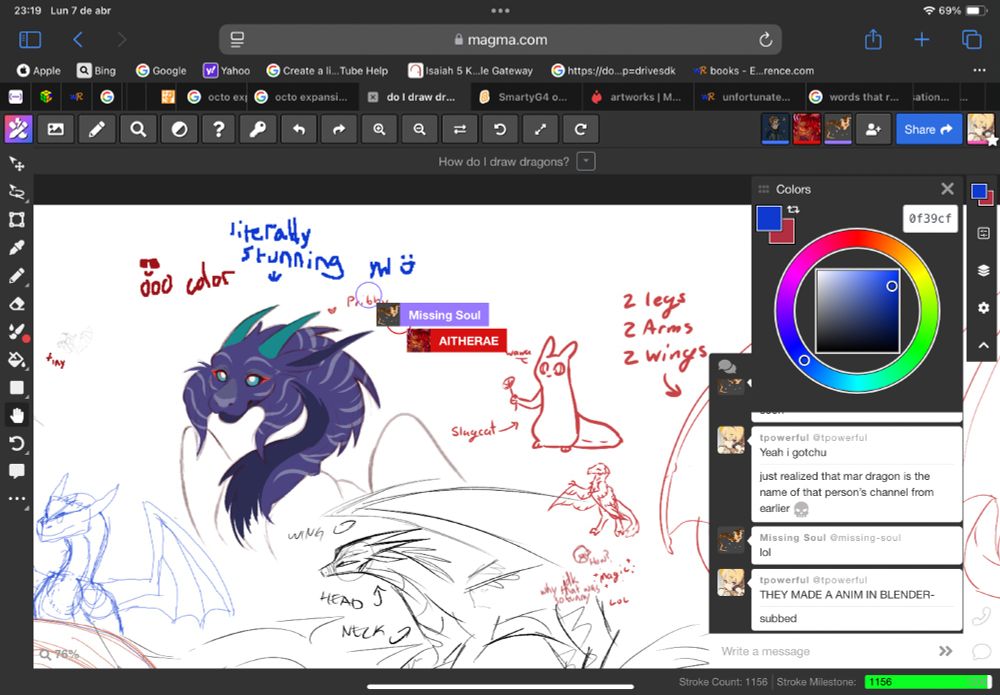Zoom out of the canvas
This screenshot has width=1000, height=695.
[x=420, y=129]
